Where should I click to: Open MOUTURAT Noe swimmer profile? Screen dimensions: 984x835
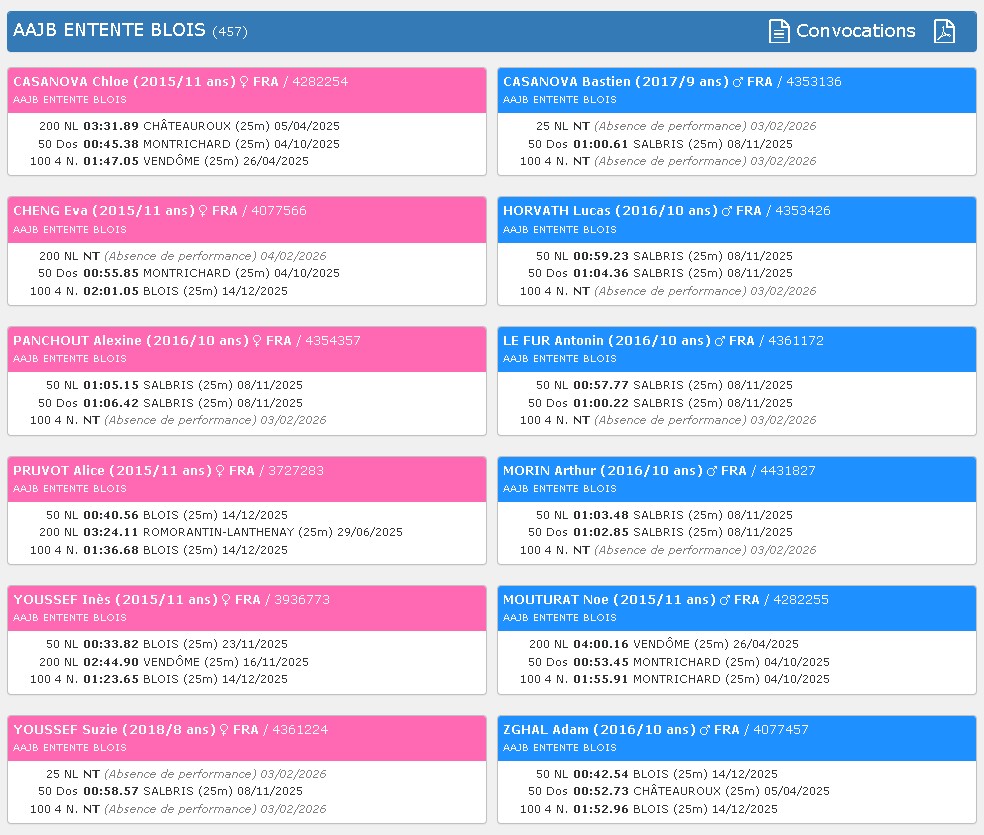(x=607, y=600)
